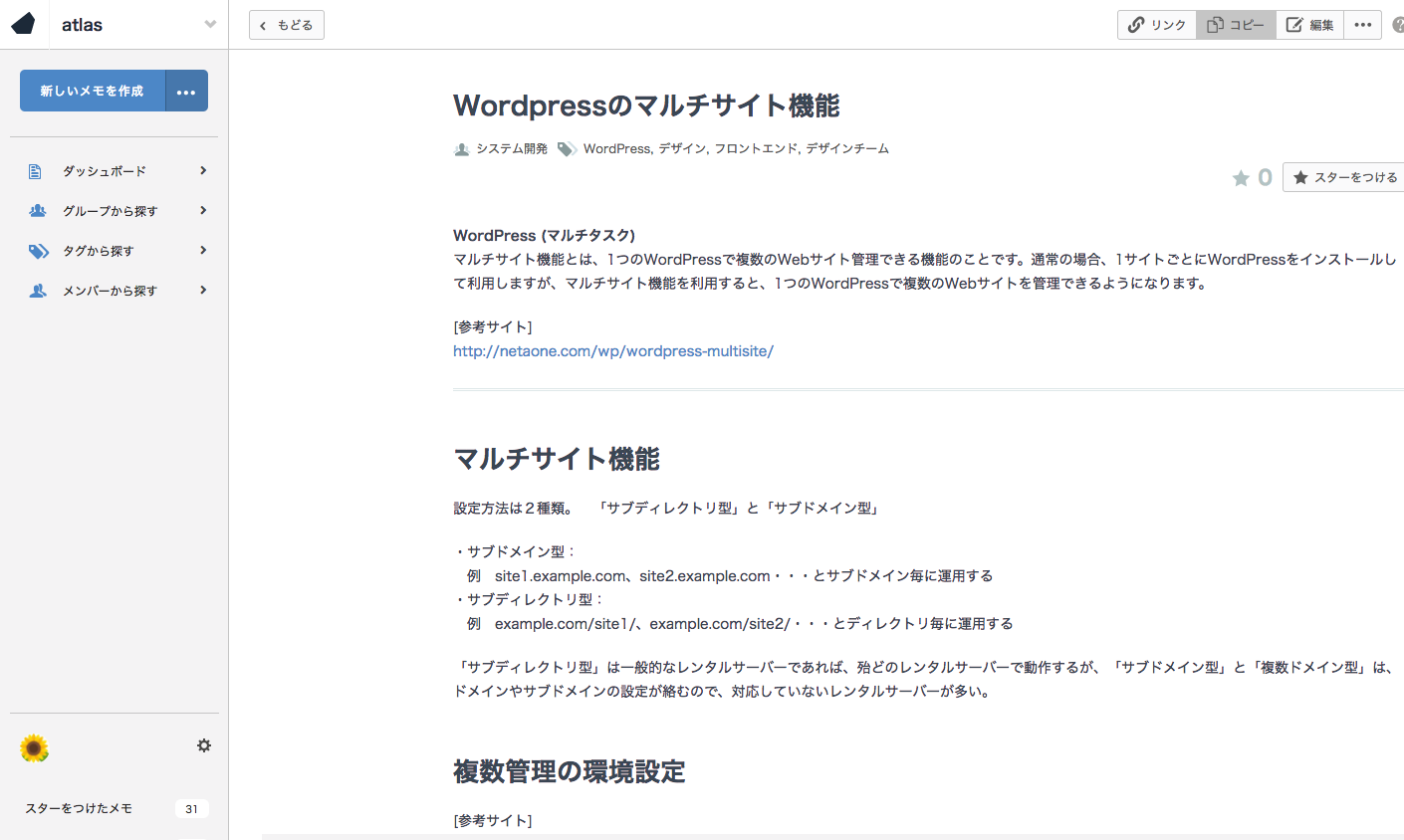Open settings with the gear icon
This screenshot has height=840, width=1404.
pyautogui.click(x=204, y=745)
